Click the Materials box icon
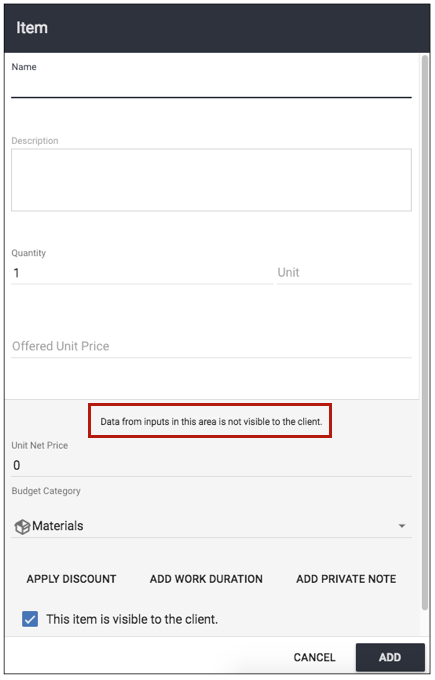The width and height of the screenshot is (435, 680). [x=22, y=526]
